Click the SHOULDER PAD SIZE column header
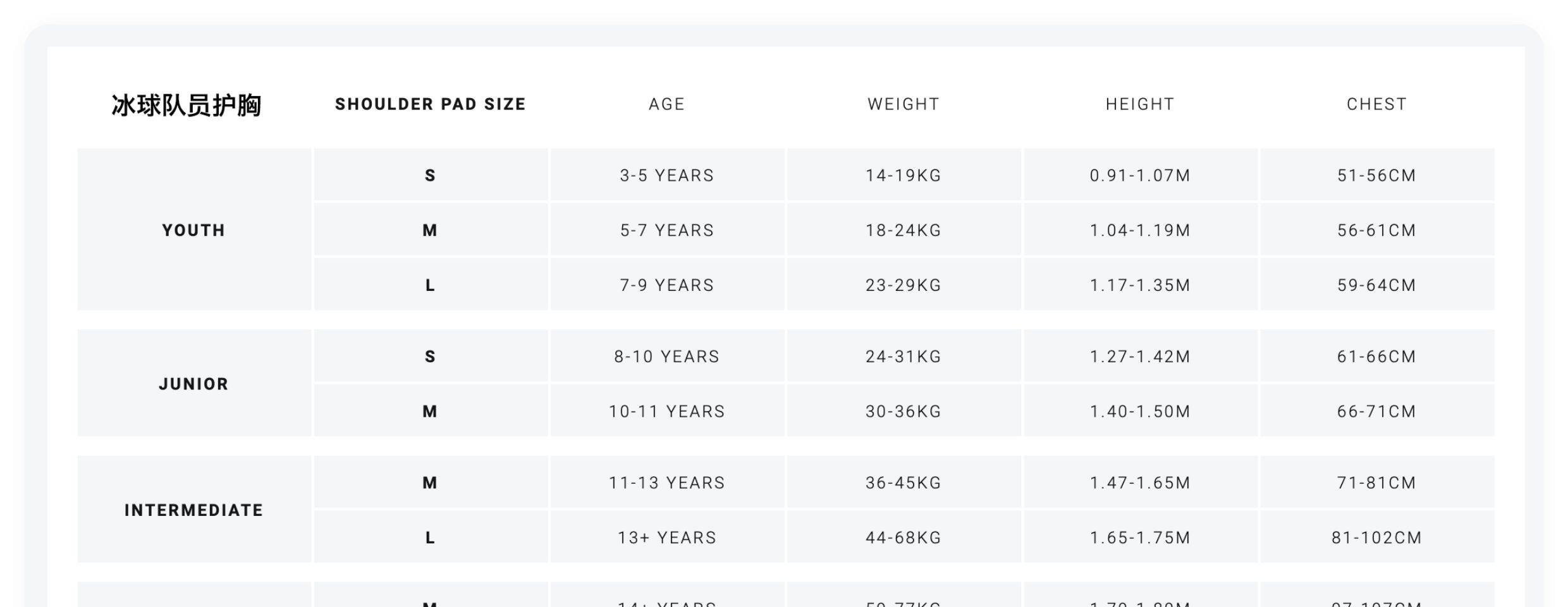Screen dimensions: 1568x607 (430, 104)
